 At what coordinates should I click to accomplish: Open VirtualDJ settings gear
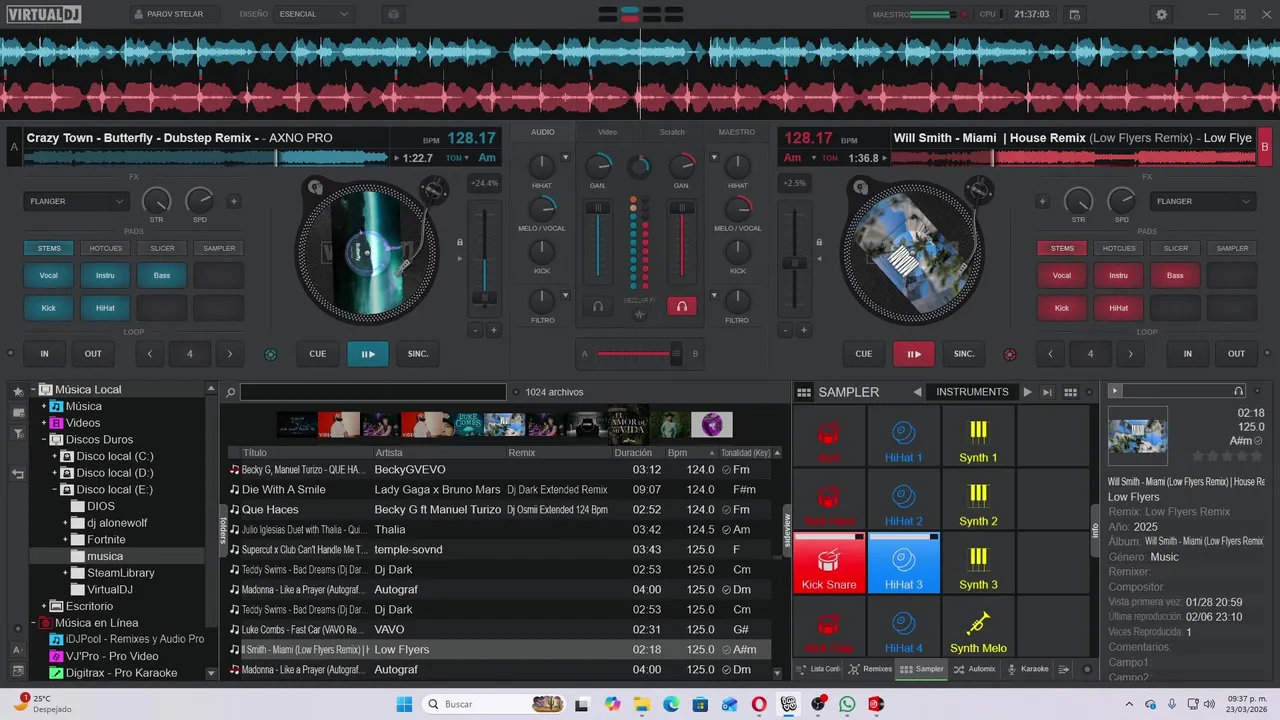pyautogui.click(x=1161, y=15)
